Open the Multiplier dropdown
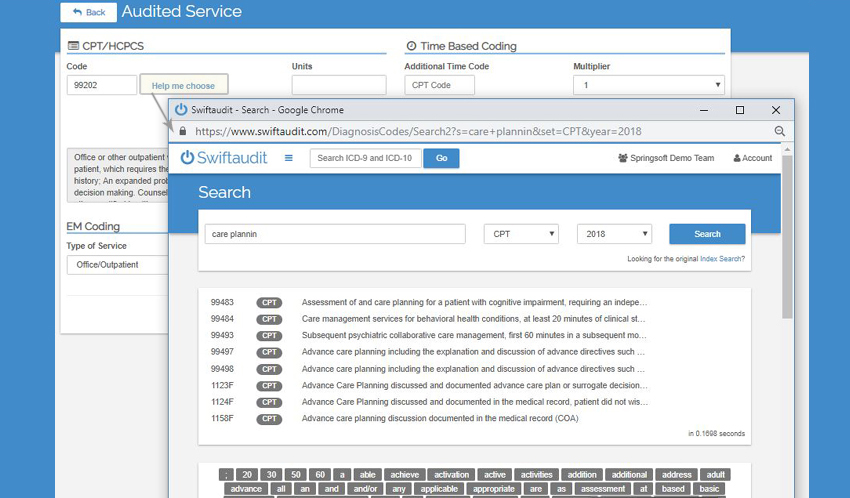This screenshot has height=498, width=850. [x=647, y=85]
